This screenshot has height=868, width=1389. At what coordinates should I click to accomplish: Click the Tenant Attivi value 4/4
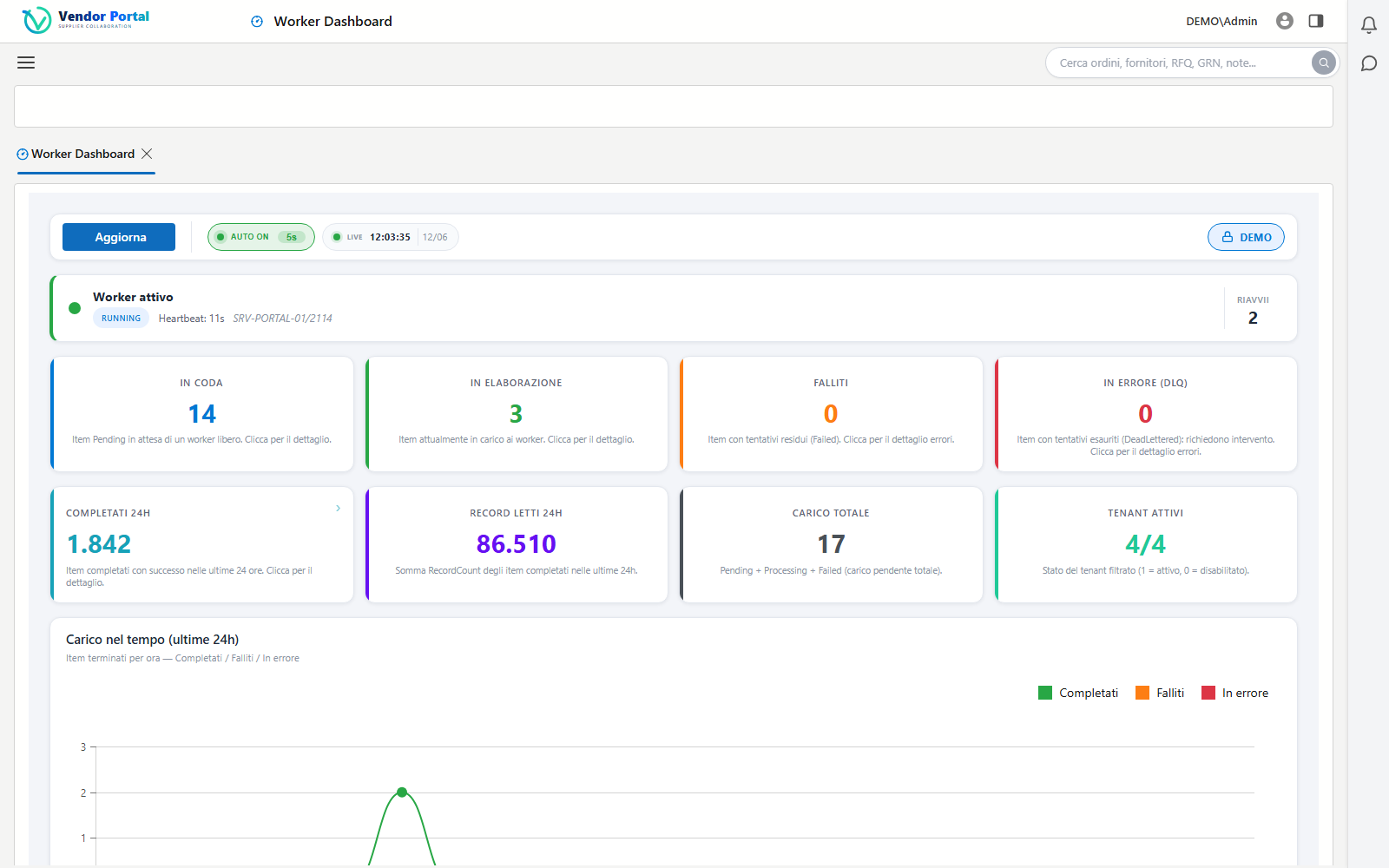click(x=1146, y=544)
